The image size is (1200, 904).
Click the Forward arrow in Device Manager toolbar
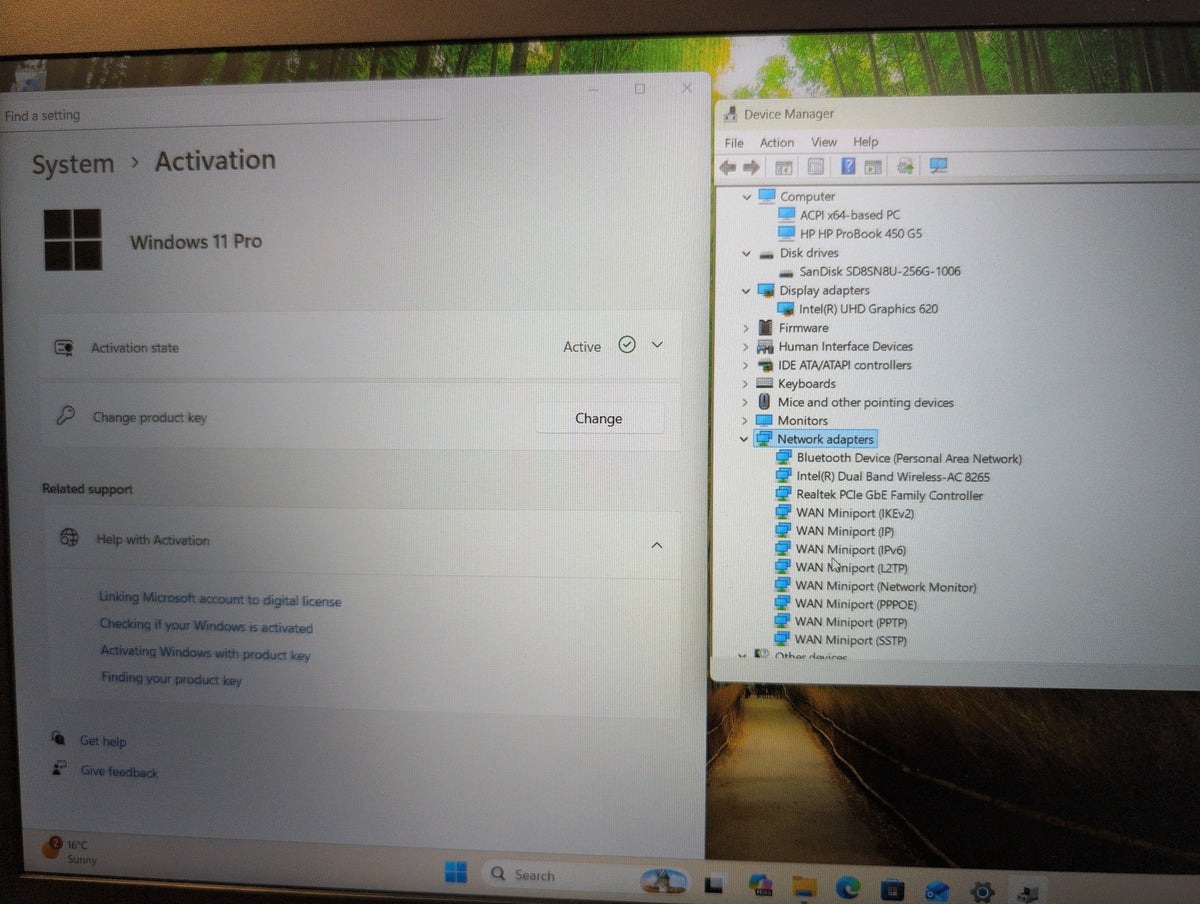(x=750, y=167)
